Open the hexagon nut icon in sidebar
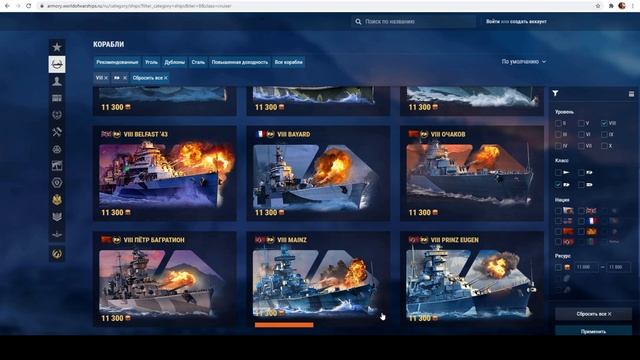Viewport: 640px width, 360px height. coord(57,182)
